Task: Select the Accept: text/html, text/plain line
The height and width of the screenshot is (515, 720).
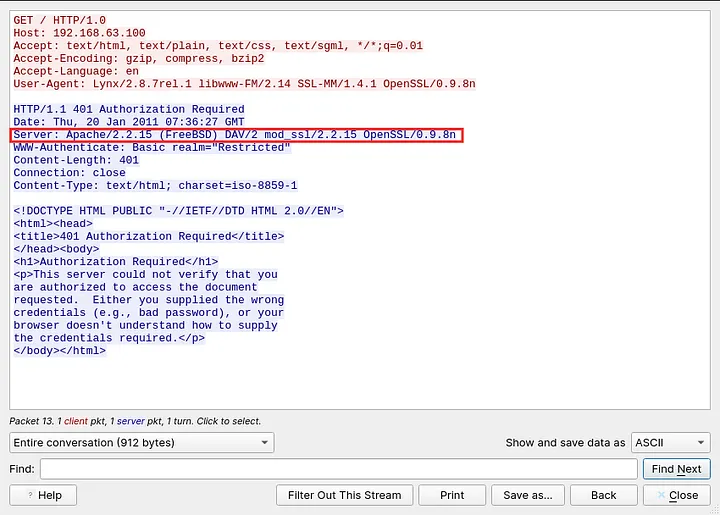Action: (218, 46)
